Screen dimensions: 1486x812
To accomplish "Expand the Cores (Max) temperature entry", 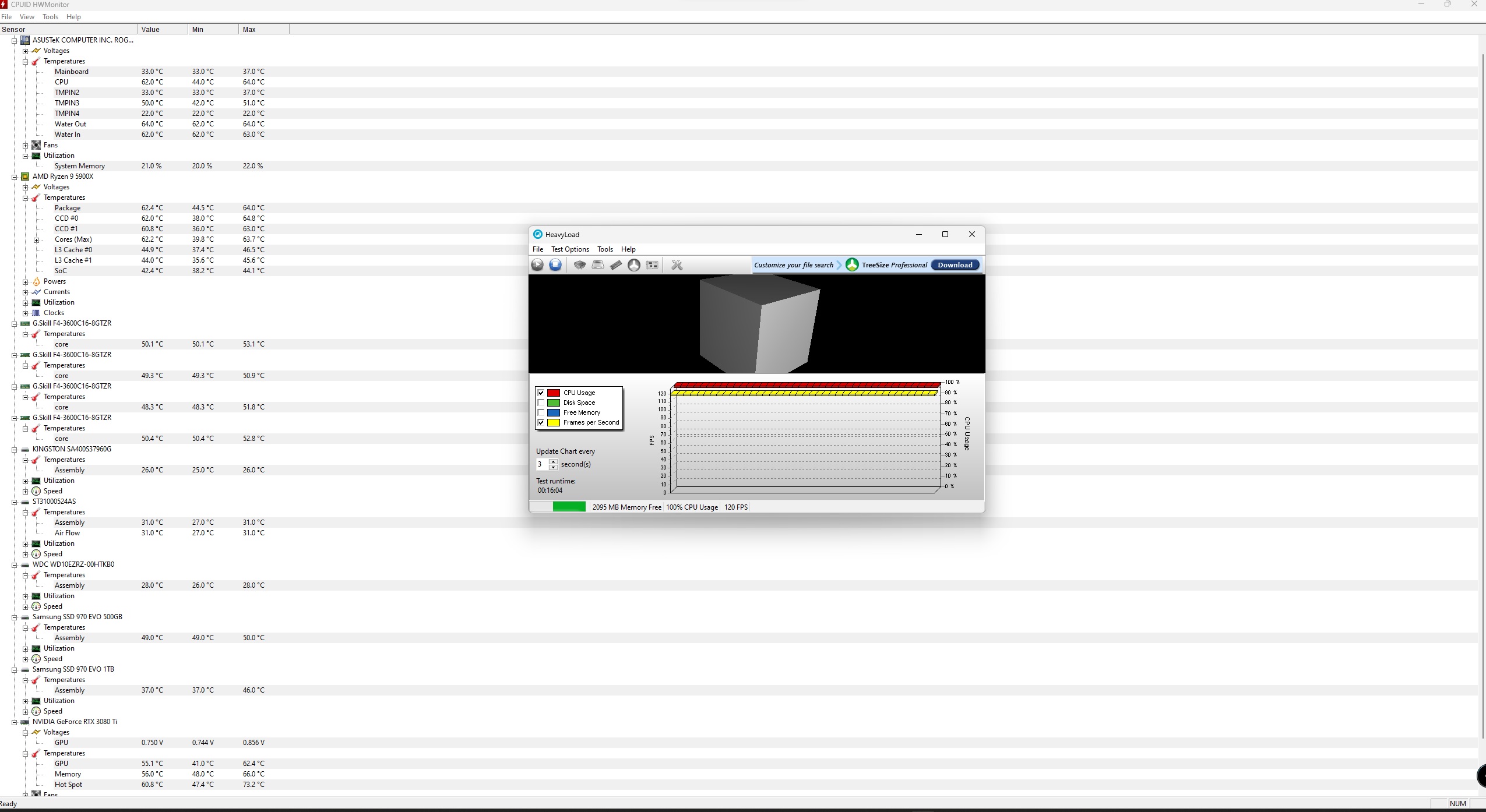I will 37,240.
